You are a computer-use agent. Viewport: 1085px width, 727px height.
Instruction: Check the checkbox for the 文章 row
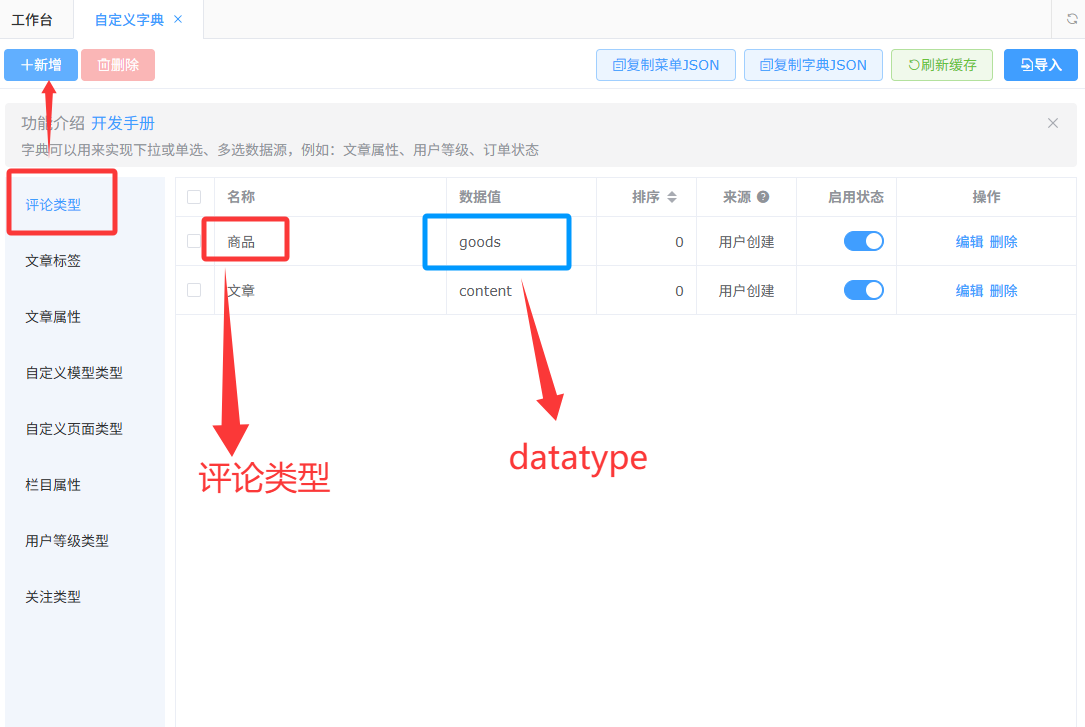click(194, 290)
